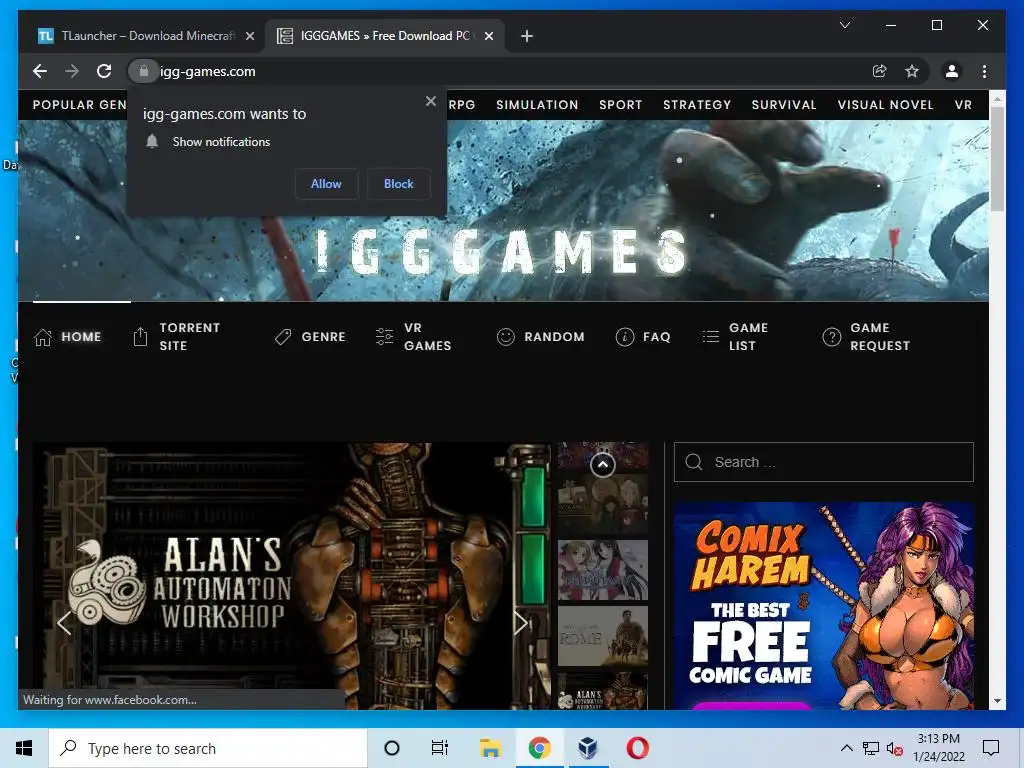Screen dimensions: 1024x768
Task: Open the Windows Start menu
Action: 24,748
